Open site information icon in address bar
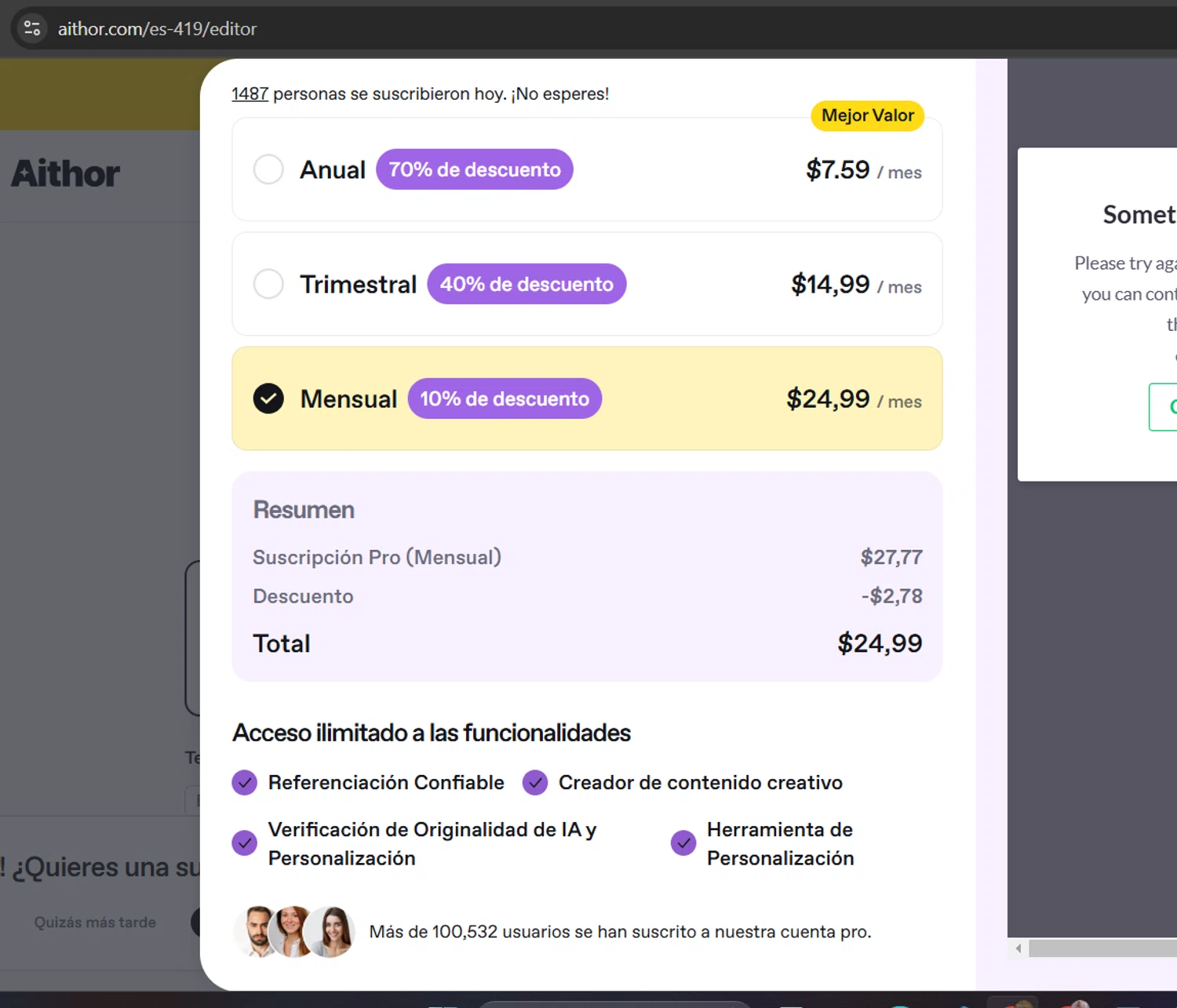 tap(32, 29)
